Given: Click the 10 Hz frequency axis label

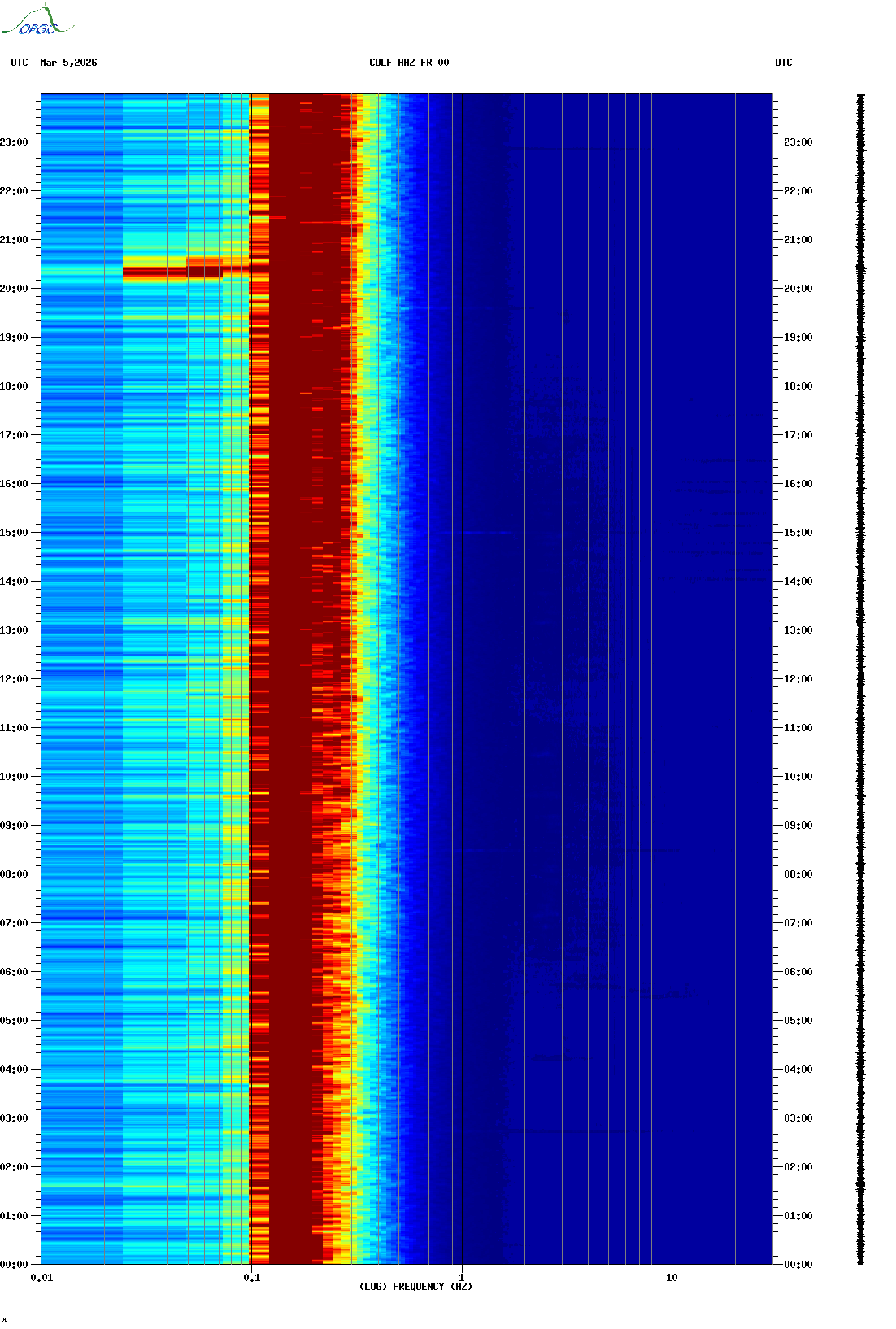Looking at the screenshot, I should (x=672, y=1278).
